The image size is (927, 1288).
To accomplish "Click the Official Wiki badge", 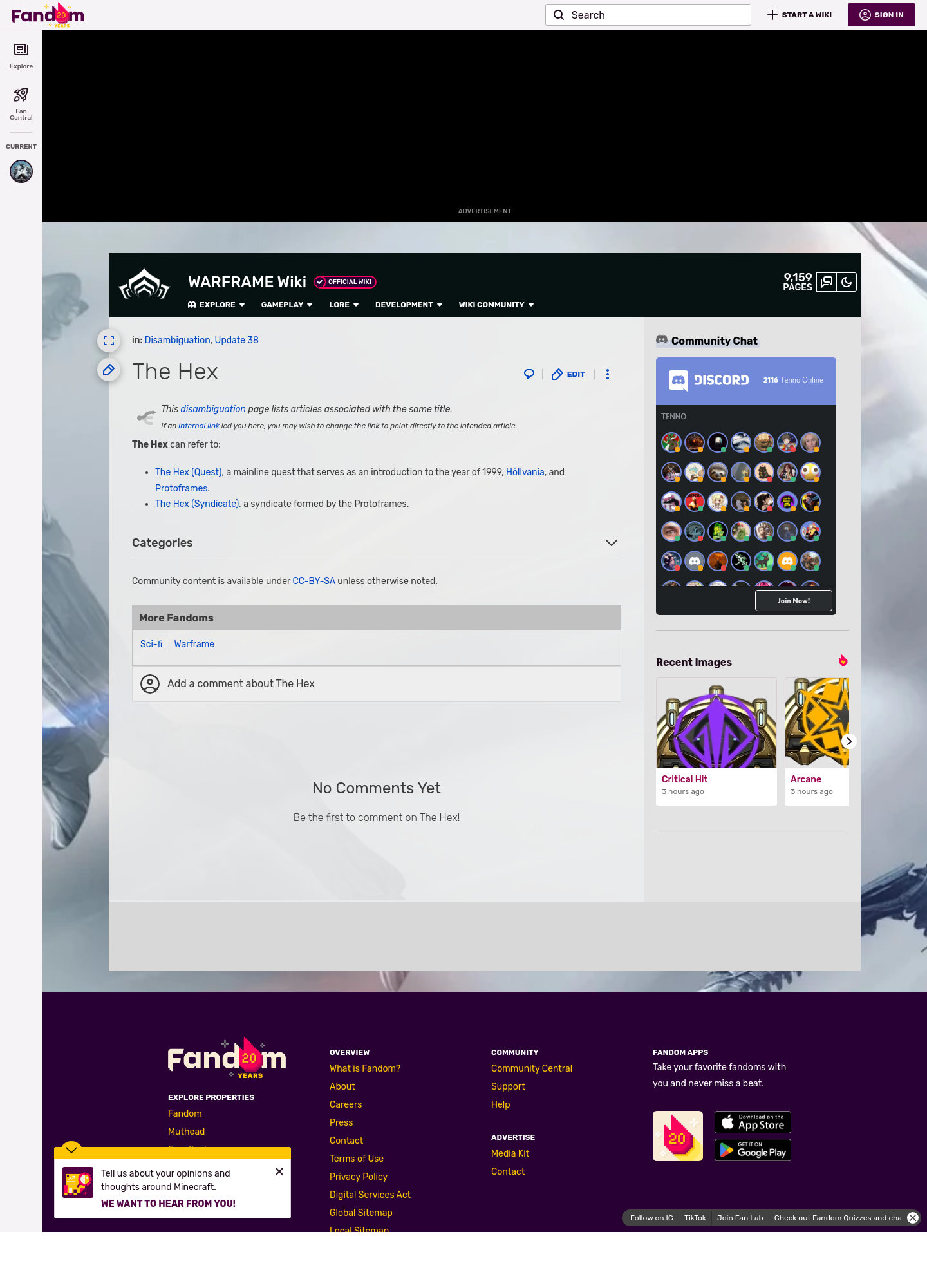I will click(x=345, y=282).
